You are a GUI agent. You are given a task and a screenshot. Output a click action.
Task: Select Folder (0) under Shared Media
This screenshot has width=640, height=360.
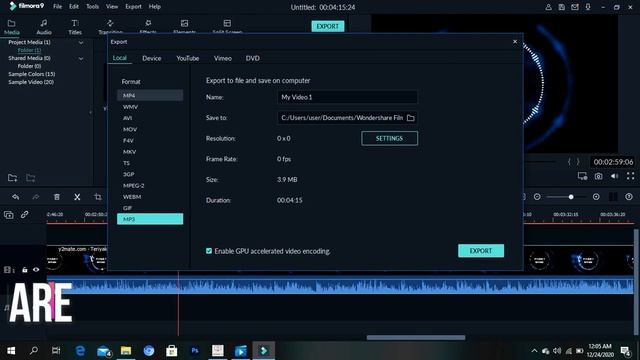[29, 66]
